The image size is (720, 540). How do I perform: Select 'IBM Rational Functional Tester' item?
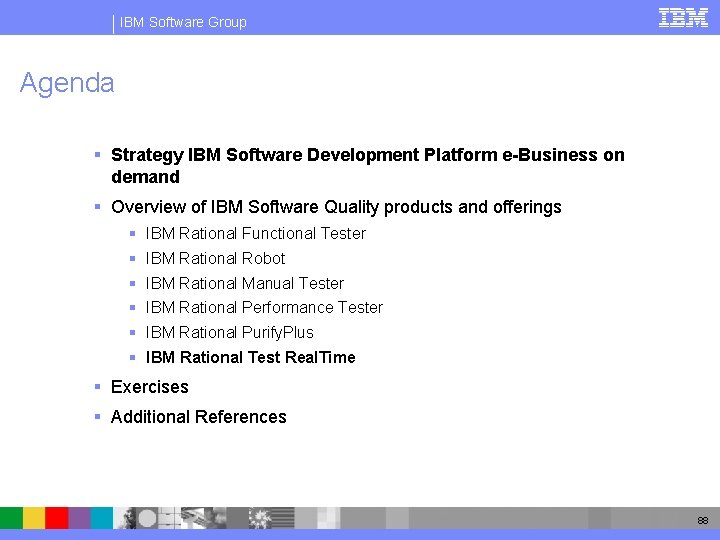[256, 233]
